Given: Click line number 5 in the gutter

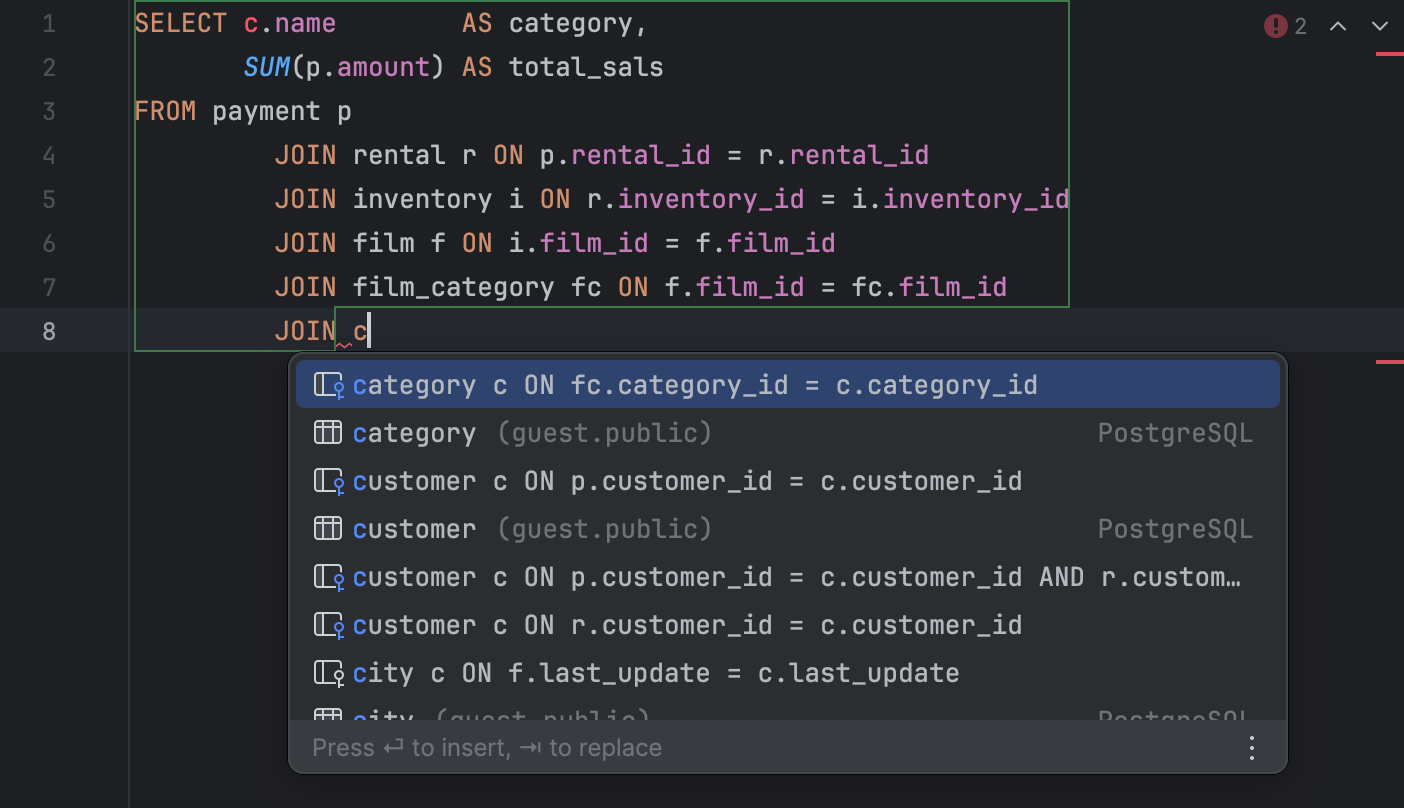Looking at the screenshot, I should coord(48,199).
